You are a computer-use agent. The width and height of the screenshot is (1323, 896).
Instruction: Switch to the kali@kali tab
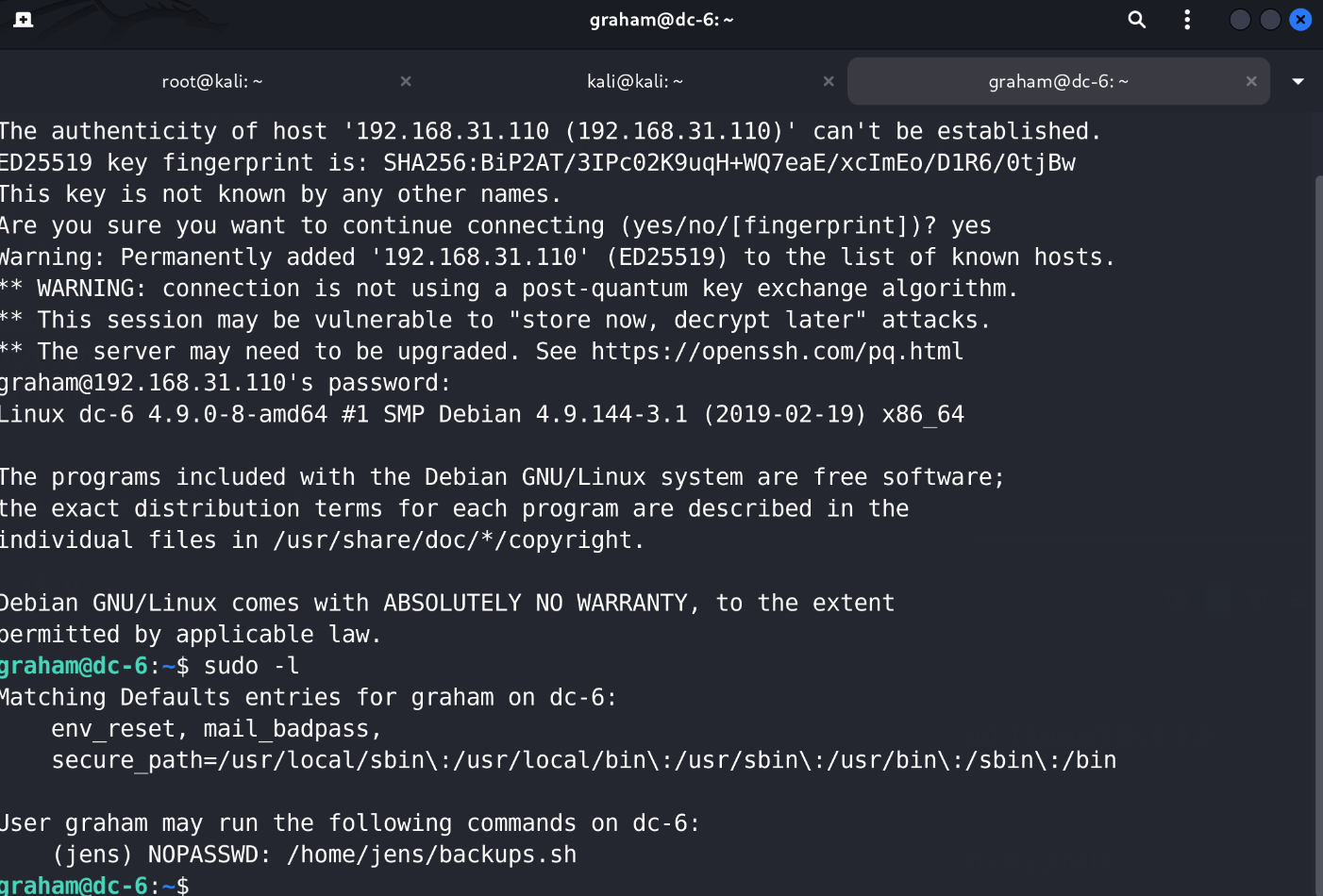[635, 81]
